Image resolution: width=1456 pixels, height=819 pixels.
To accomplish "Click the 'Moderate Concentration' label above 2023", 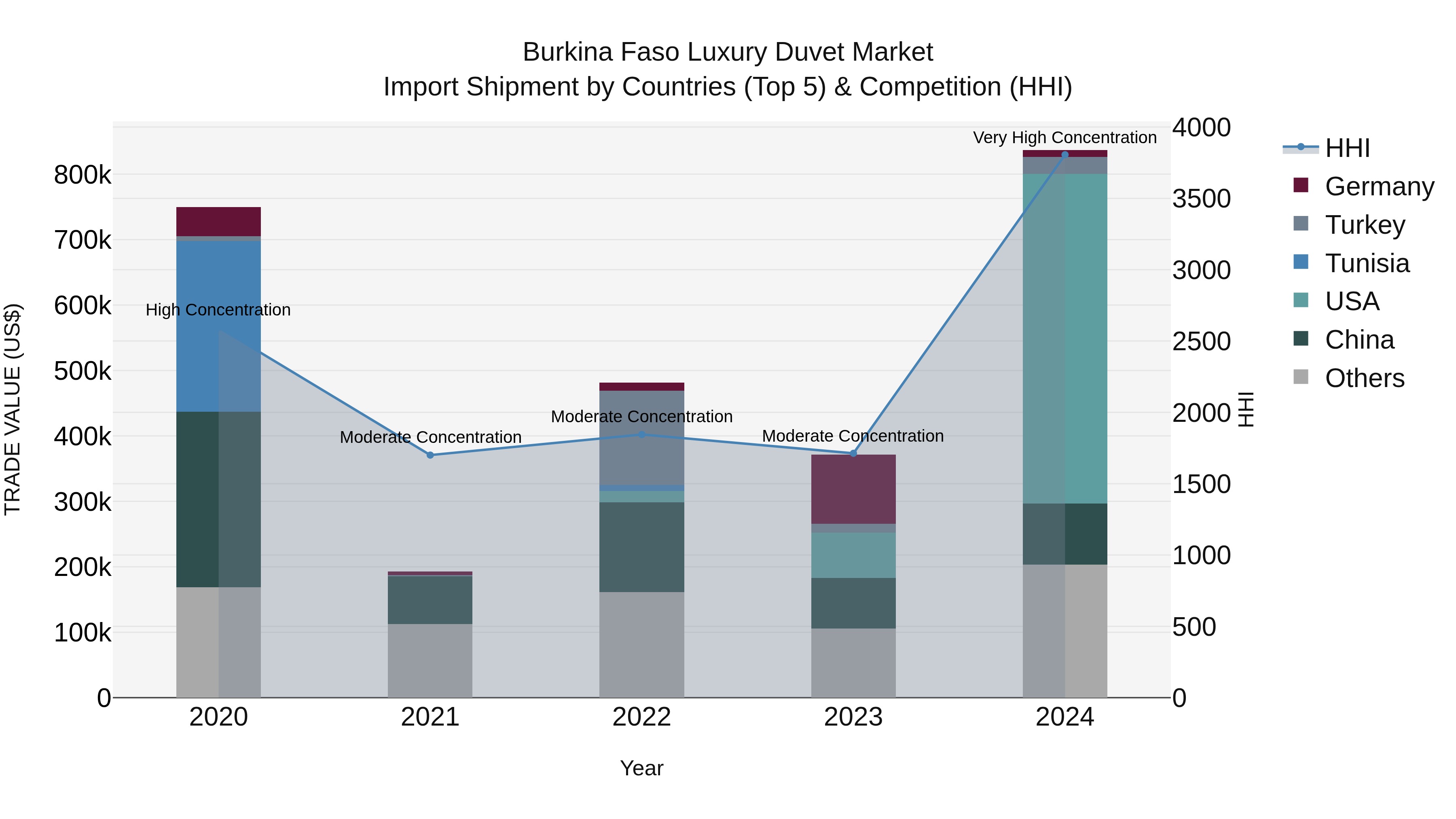I will [853, 436].
